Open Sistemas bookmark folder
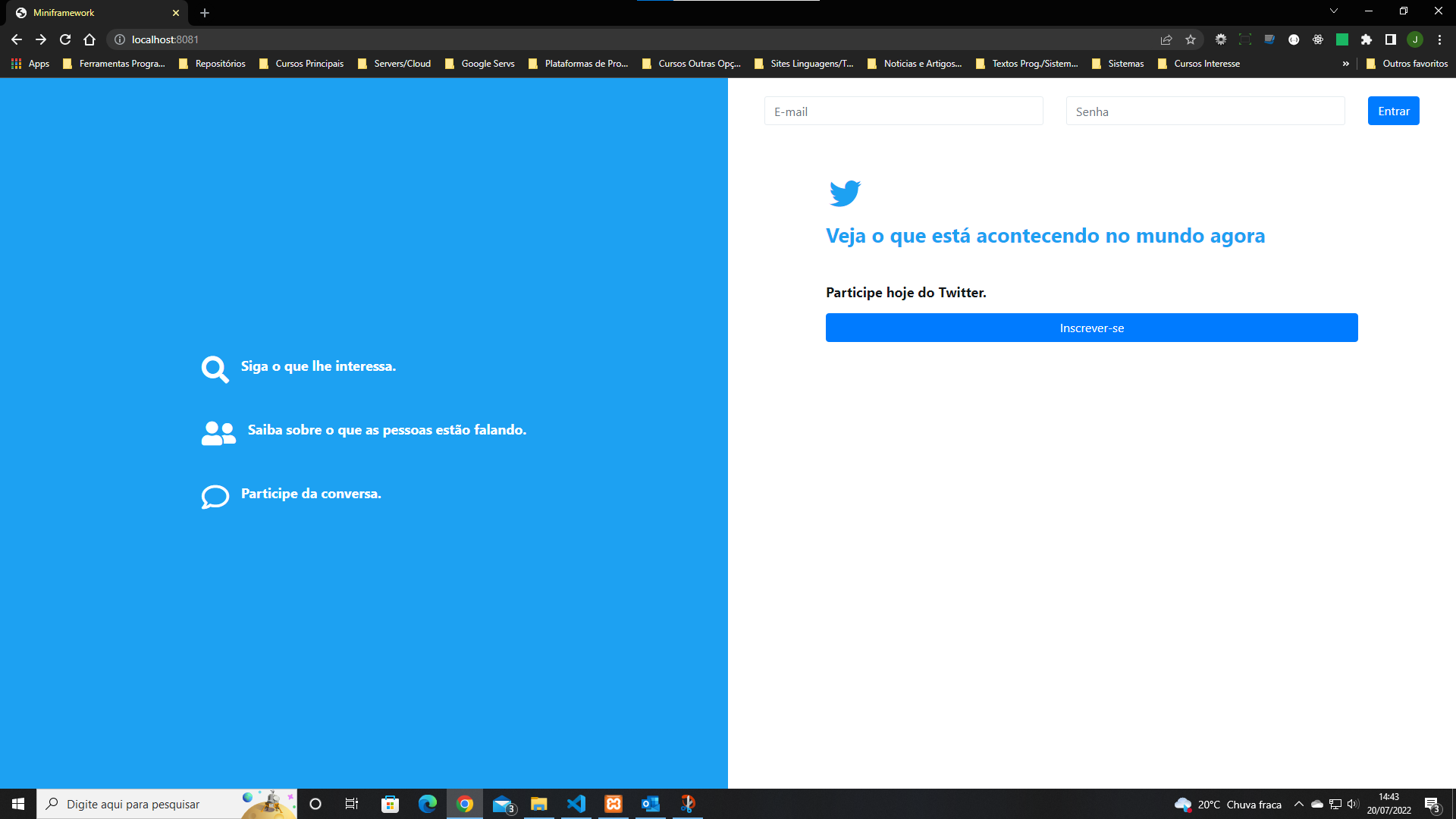1456x819 pixels. coord(1118,64)
